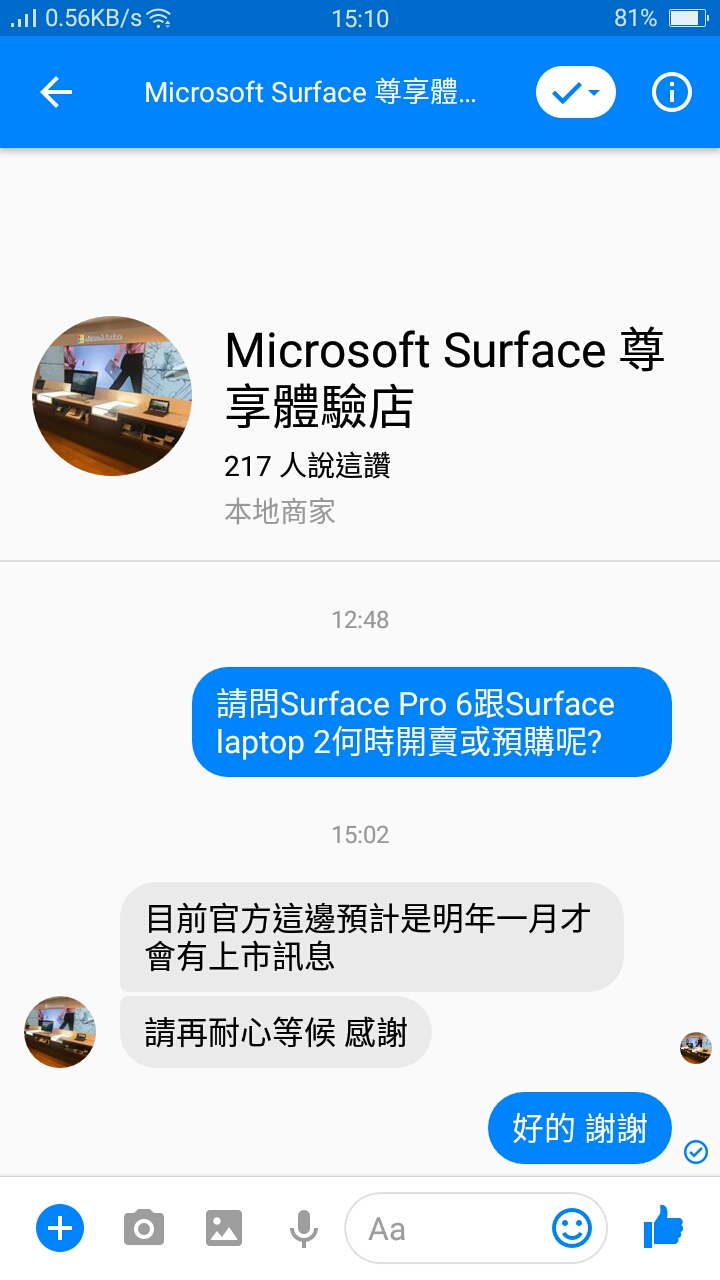Tap the small seen-by avatar indicator

pos(696,1048)
